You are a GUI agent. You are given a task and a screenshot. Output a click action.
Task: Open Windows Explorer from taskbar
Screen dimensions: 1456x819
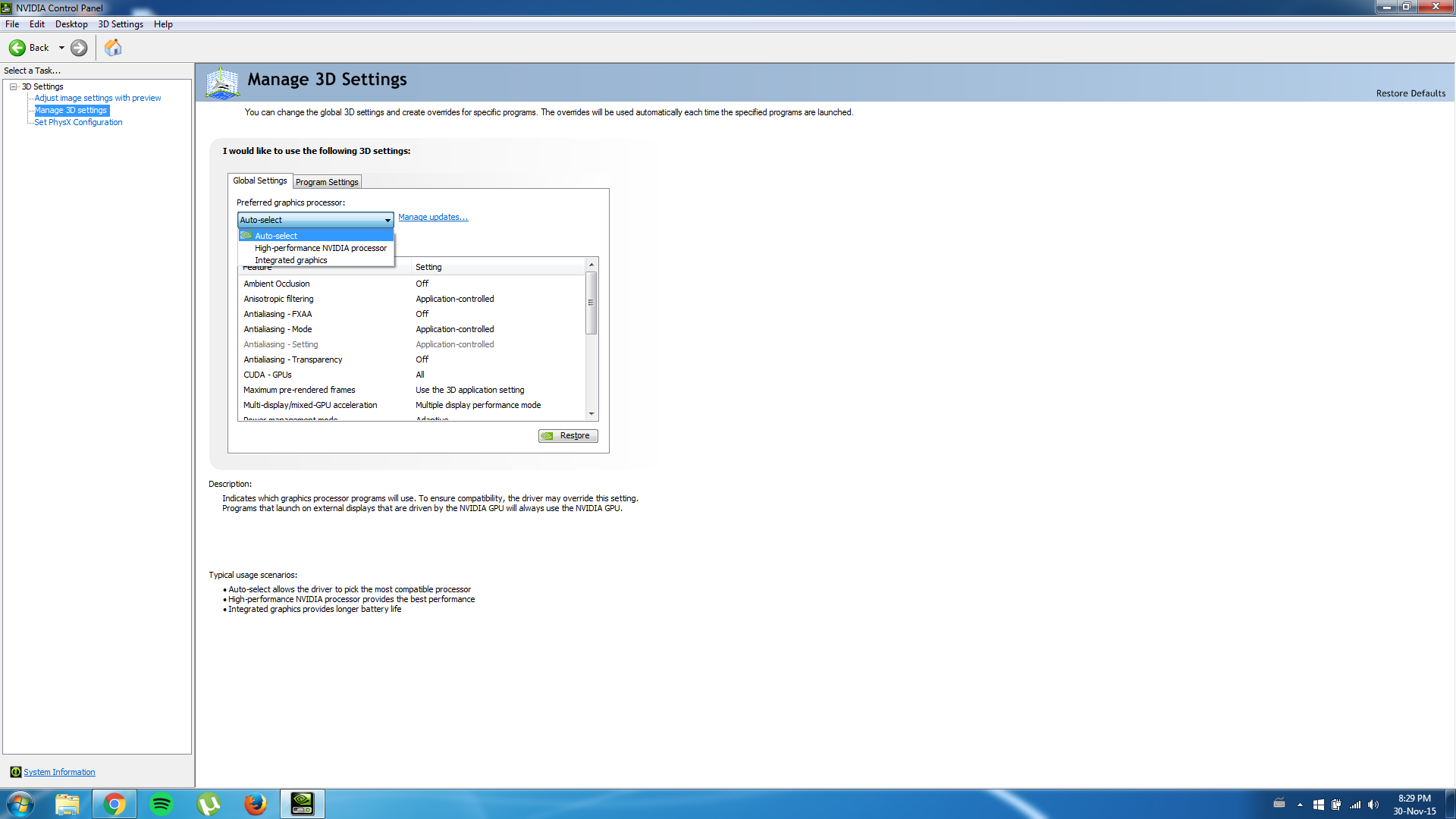pyautogui.click(x=67, y=804)
